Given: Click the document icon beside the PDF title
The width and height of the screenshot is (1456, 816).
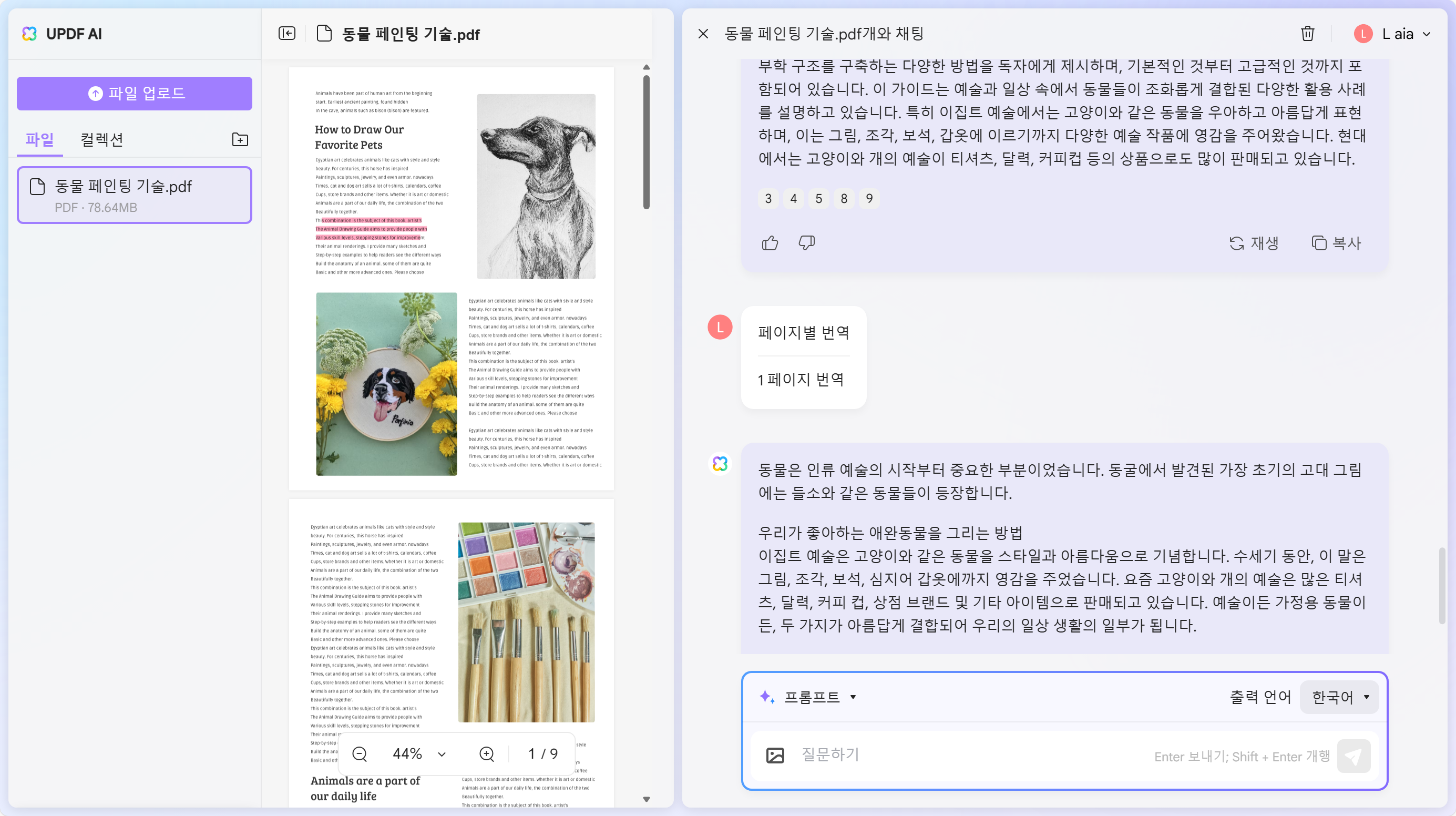Looking at the screenshot, I should tap(324, 33).
